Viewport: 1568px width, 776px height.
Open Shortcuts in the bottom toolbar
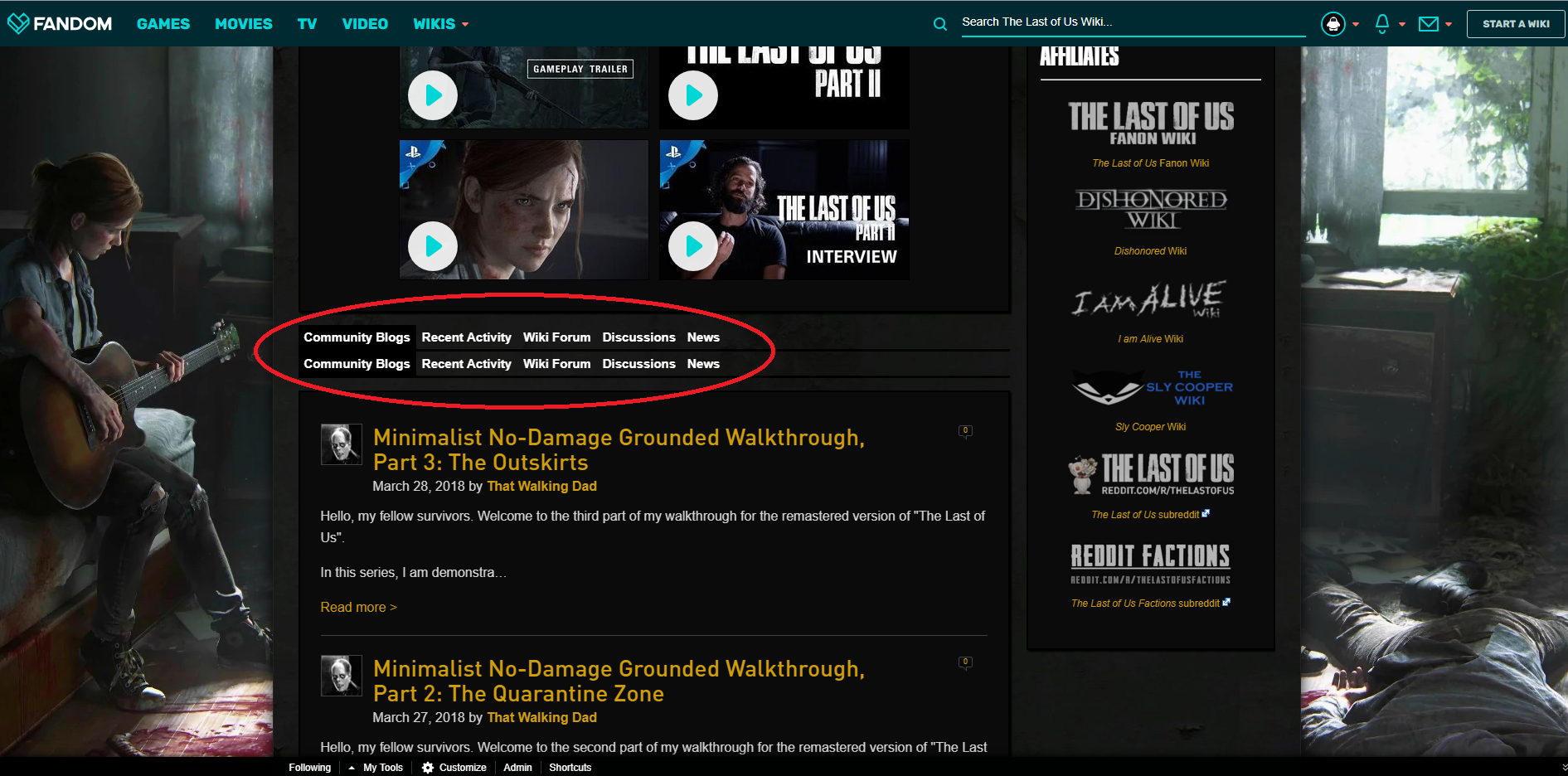coord(570,768)
